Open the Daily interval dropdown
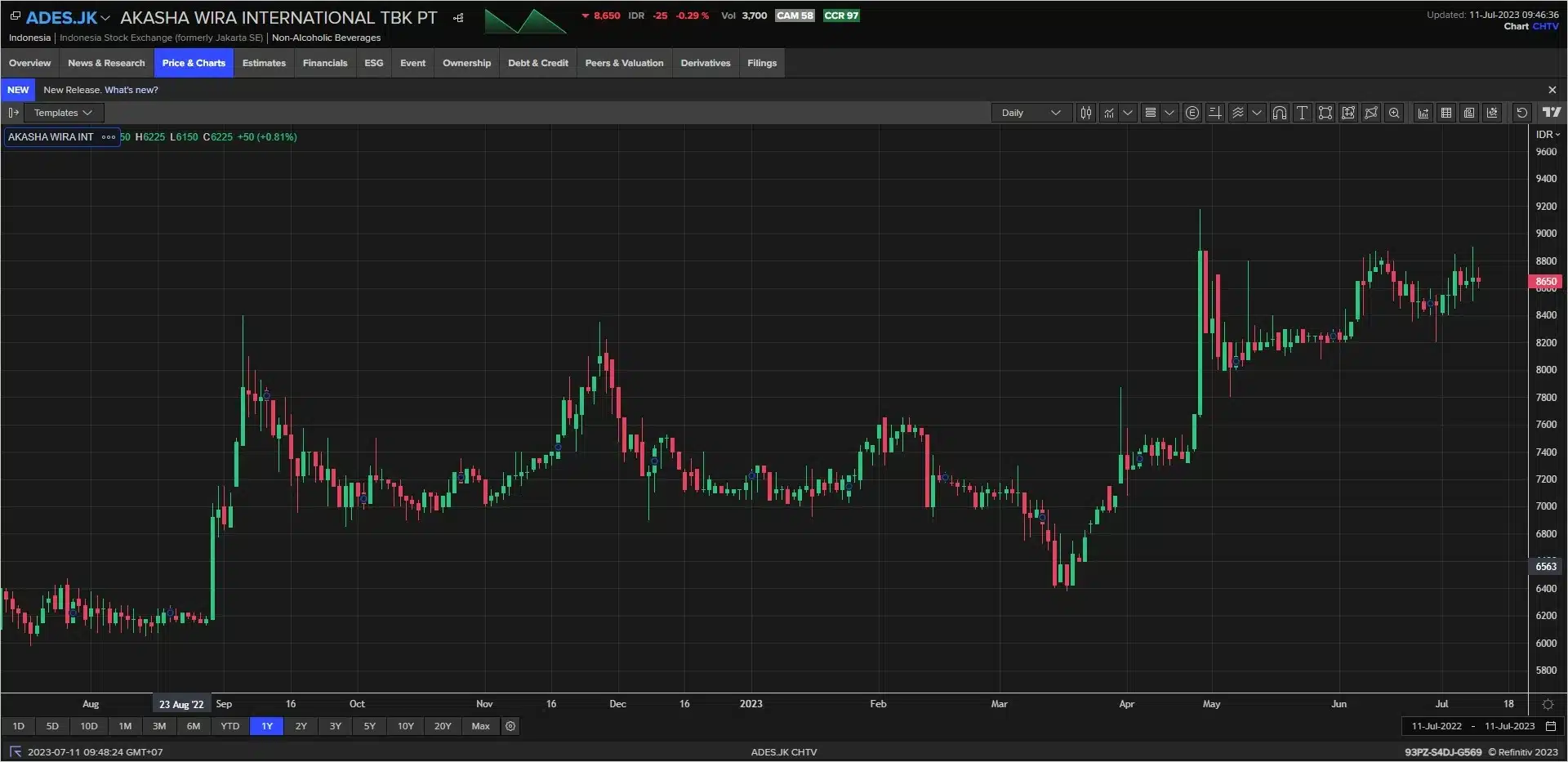Viewport: 1568px width, 762px height. [x=1031, y=113]
